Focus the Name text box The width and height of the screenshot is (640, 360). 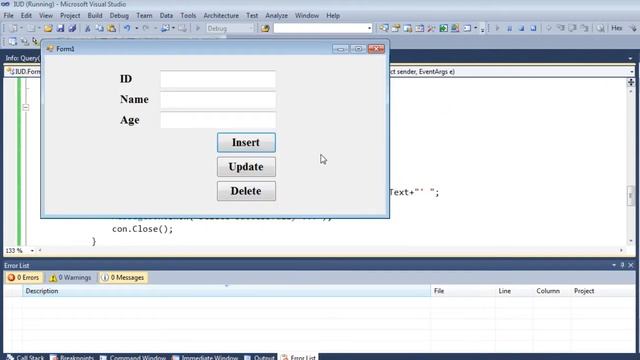218,100
